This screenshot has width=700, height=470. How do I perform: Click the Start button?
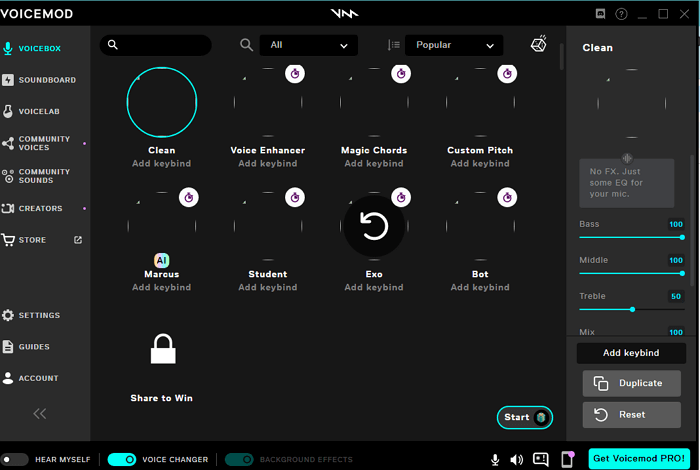coord(525,417)
